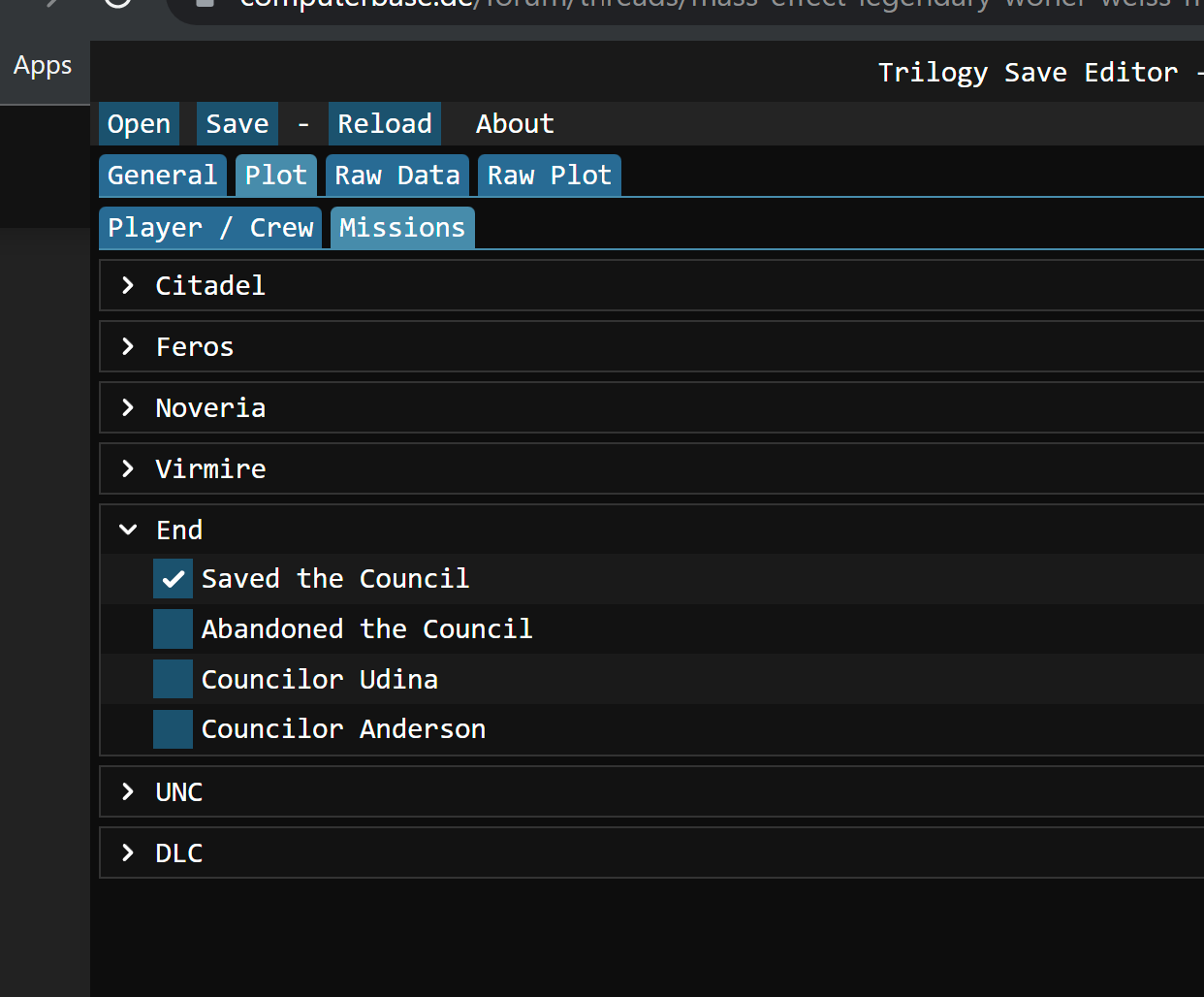Viewport: 1204px width, 997px height.
Task: Expand the DLC section chevron
Action: tap(128, 852)
